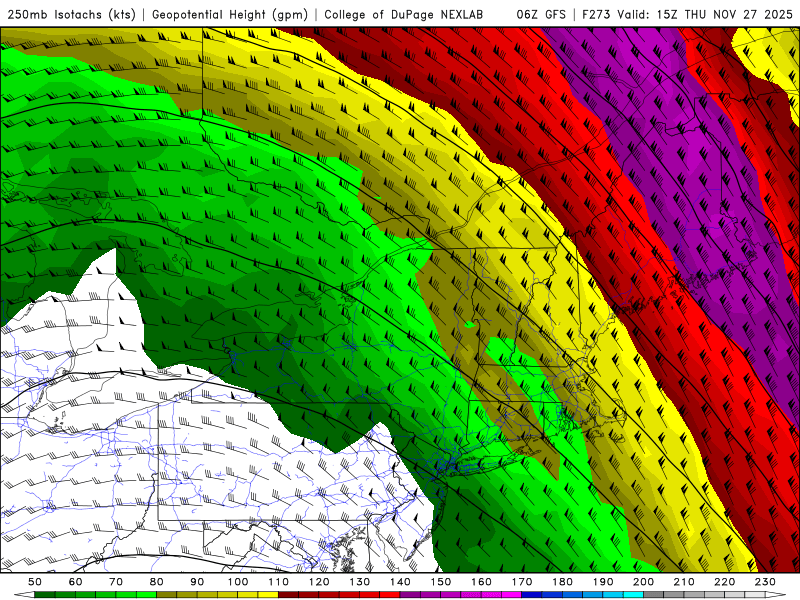
Task: Click the dark gray swatch just after 200
Action: (x=654, y=594)
